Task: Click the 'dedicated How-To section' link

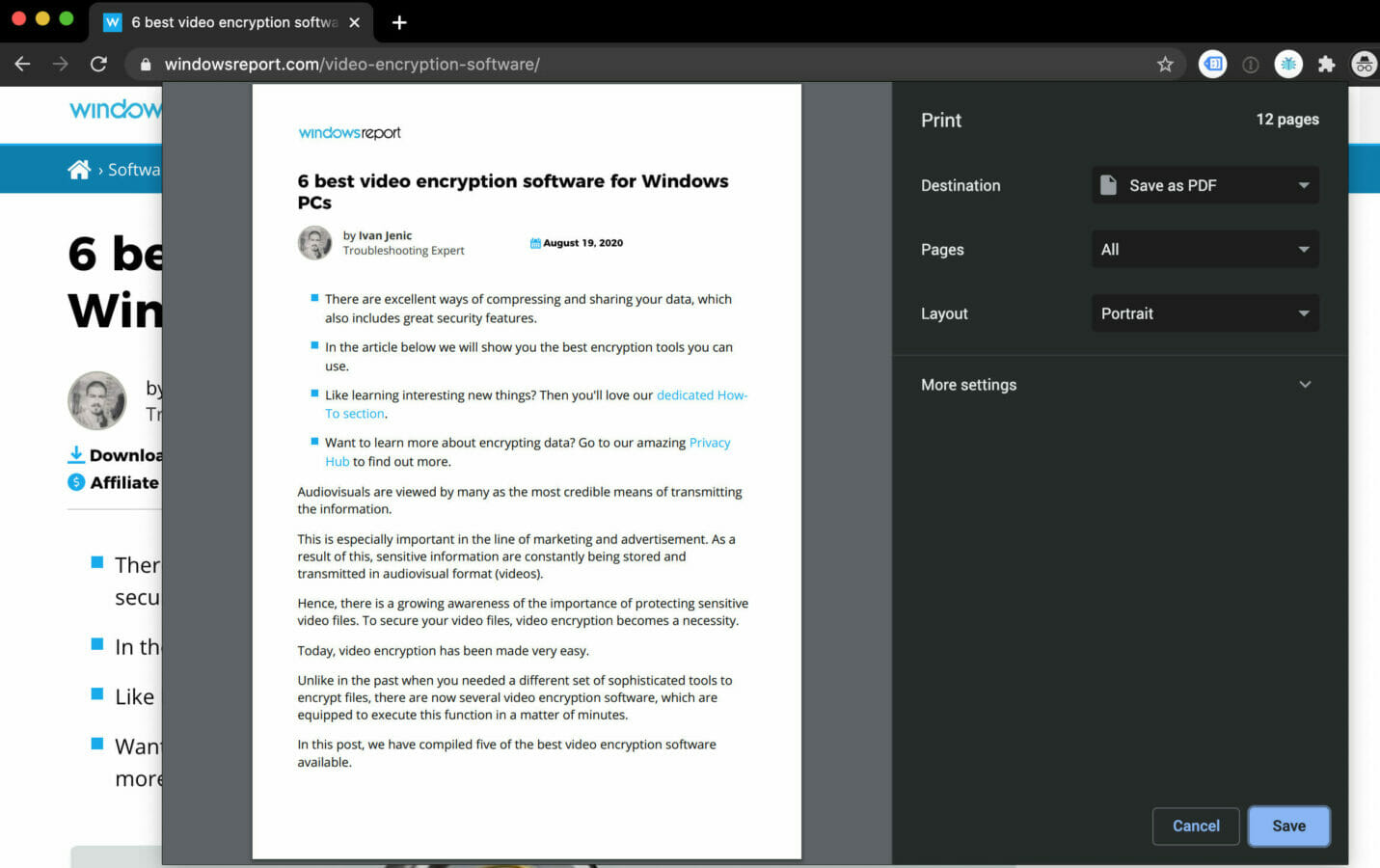Action: 536,404
